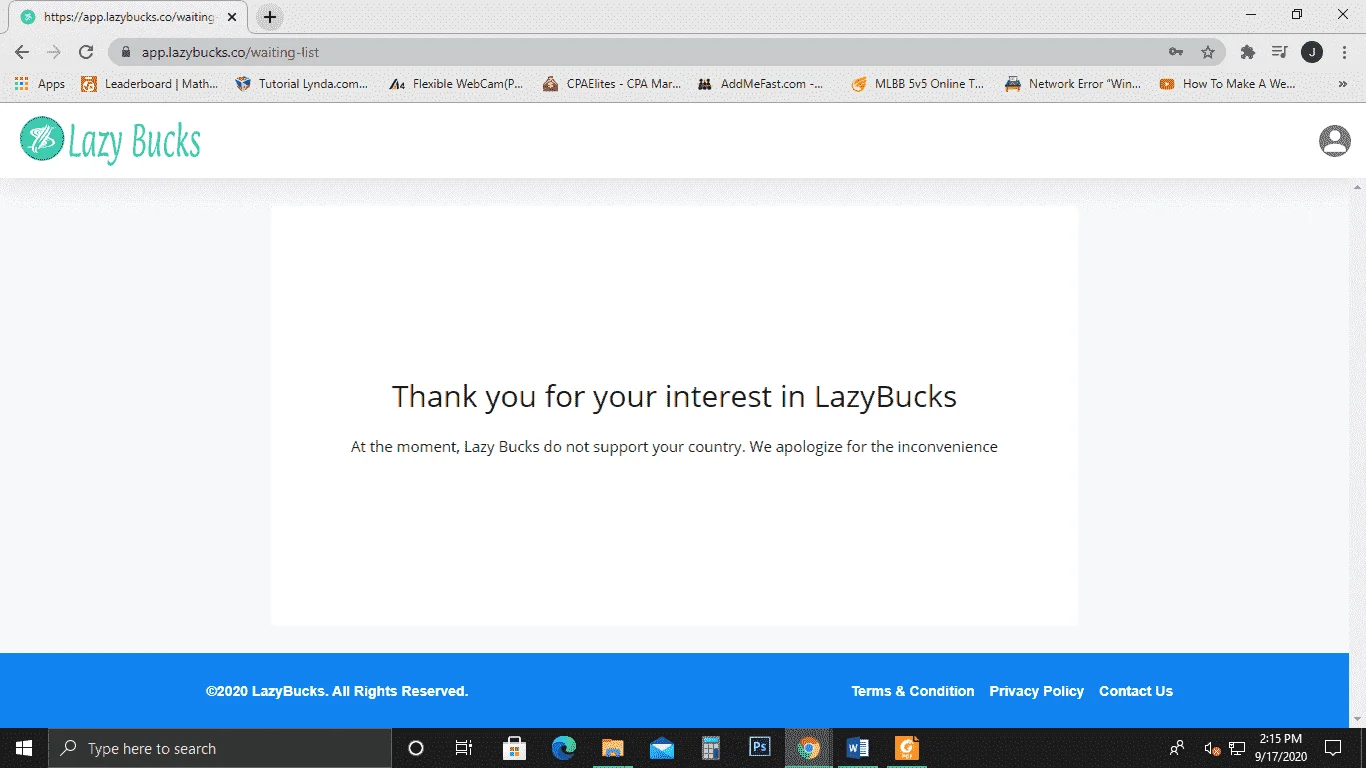Viewport: 1366px width, 768px height.
Task: Open the People icon in the system tray
Action: coord(1178,748)
